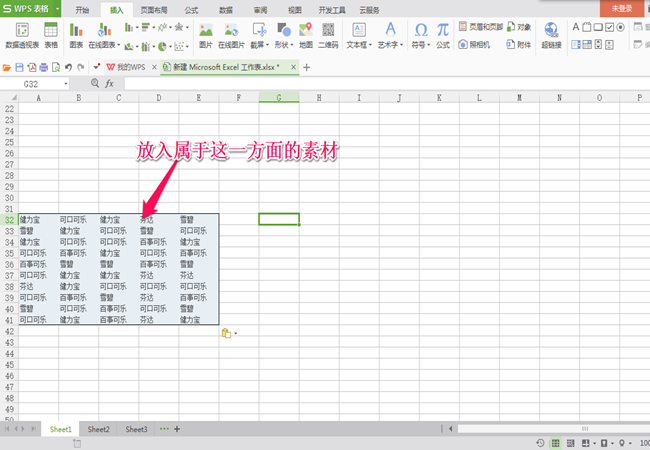
Task: Open the Name Box dropdown arrow
Action: tap(65, 84)
